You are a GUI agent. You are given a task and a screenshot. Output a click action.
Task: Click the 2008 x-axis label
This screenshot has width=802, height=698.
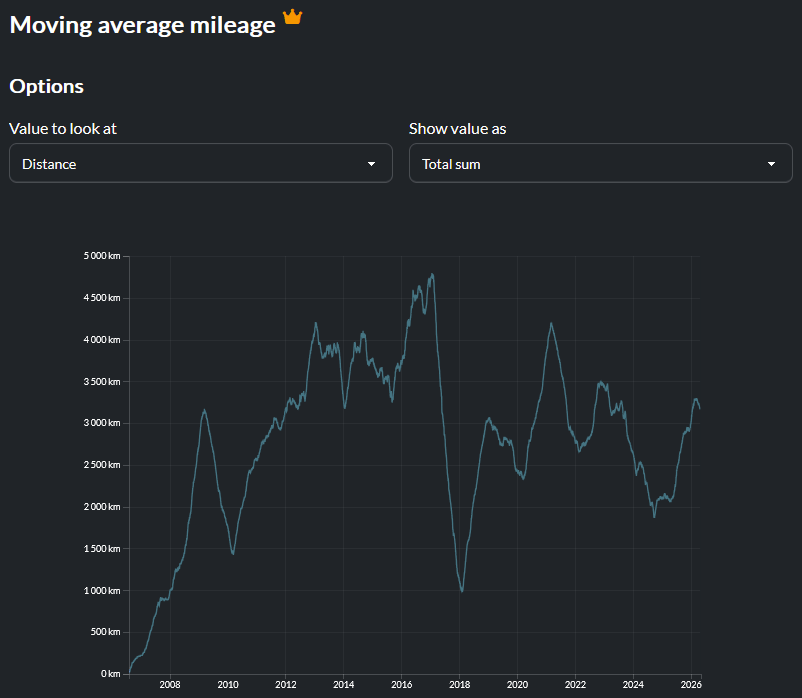point(170,685)
